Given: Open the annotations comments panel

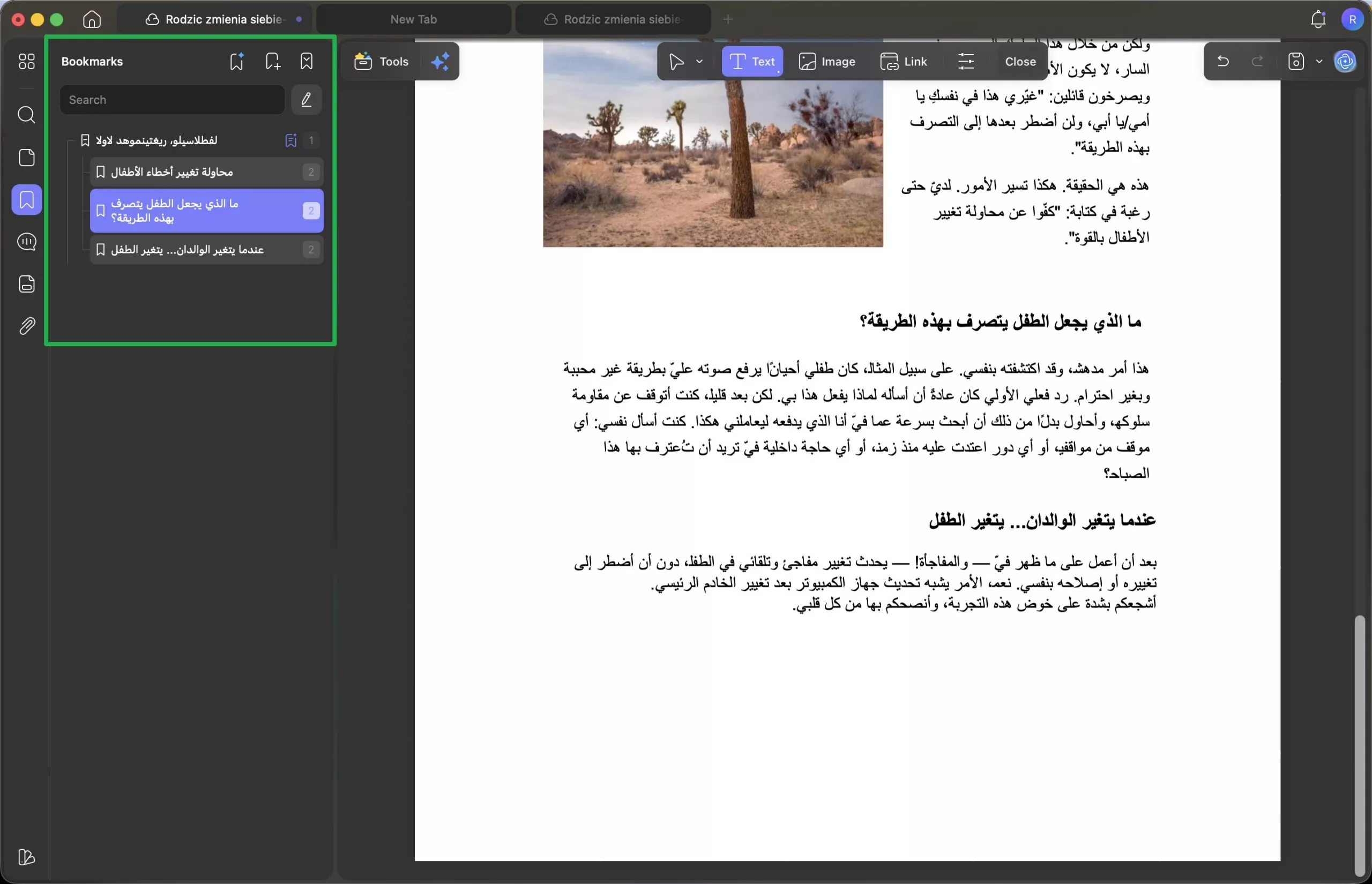Looking at the screenshot, I should coord(26,242).
